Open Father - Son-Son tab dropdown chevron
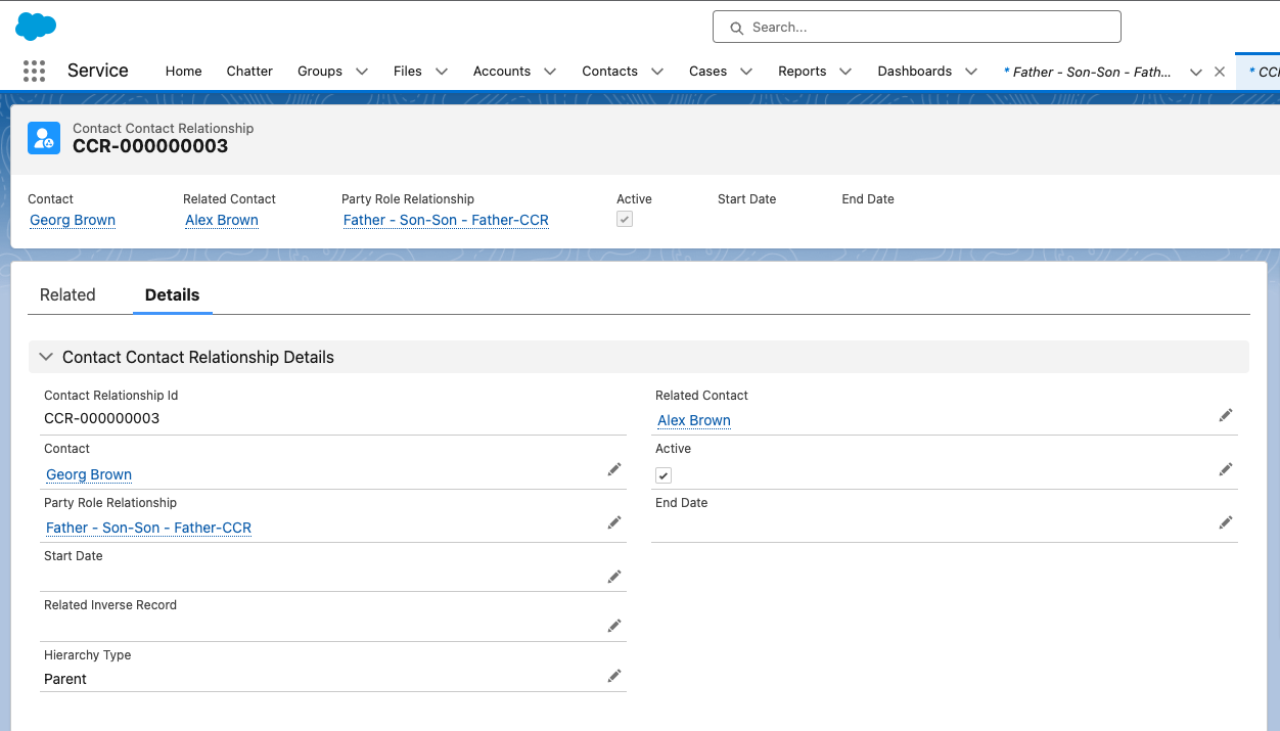The image size is (1280, 731). [x=1195, y=72]
